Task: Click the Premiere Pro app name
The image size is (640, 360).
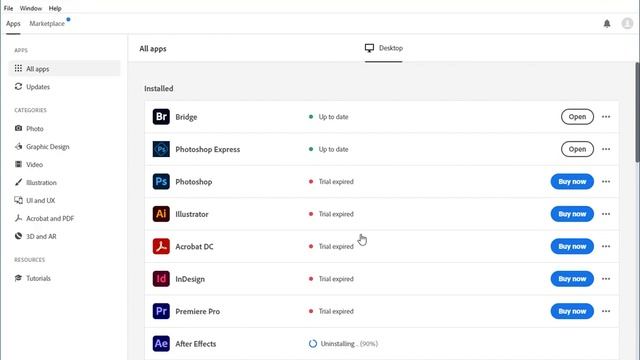Action: [x=198, y=311]
